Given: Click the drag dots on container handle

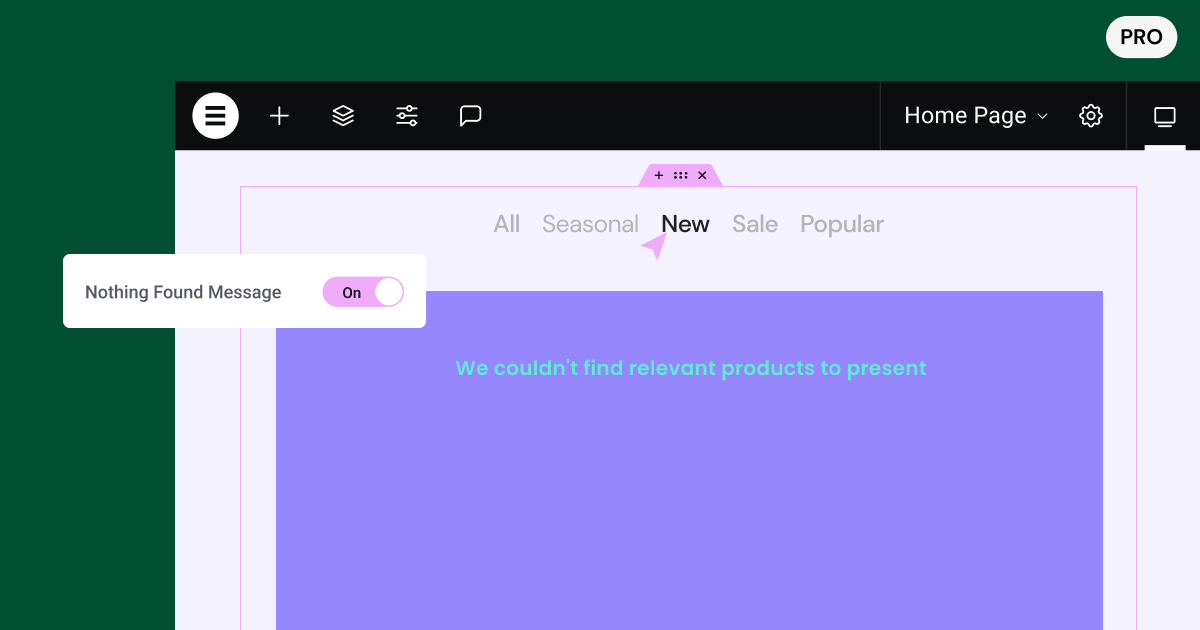Looking at the screenshot, I should coord(681,175).
